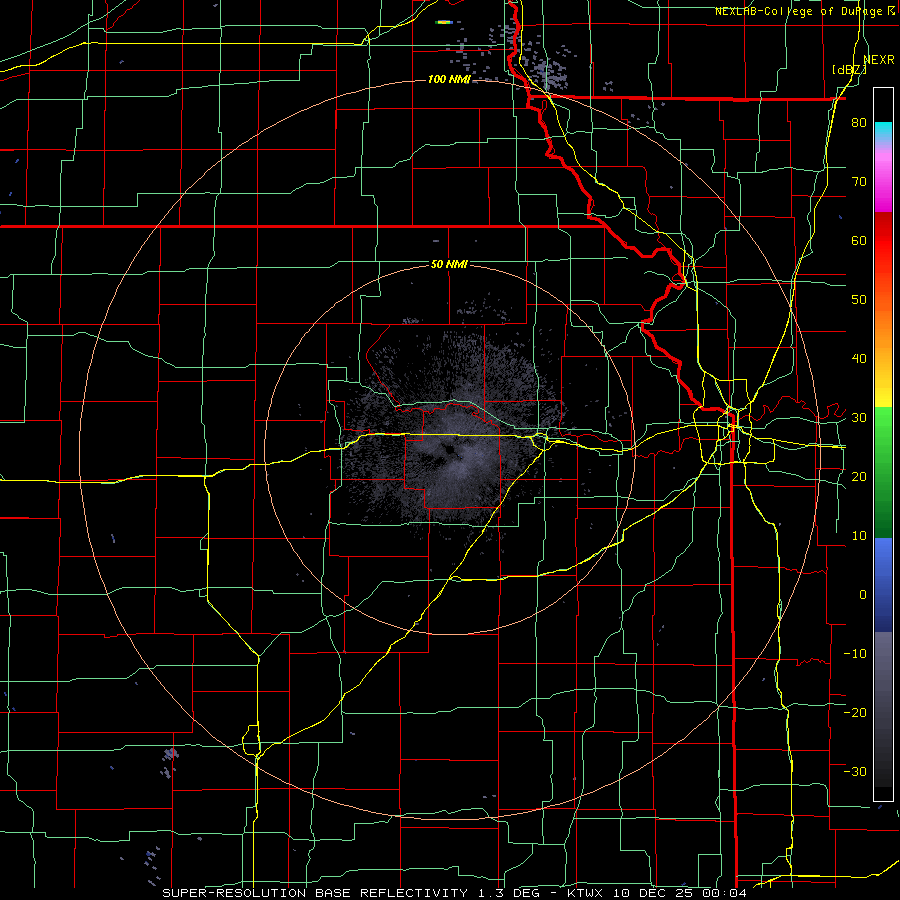
Task: Click the [dBZ] unit label
Action: [849, 69]
